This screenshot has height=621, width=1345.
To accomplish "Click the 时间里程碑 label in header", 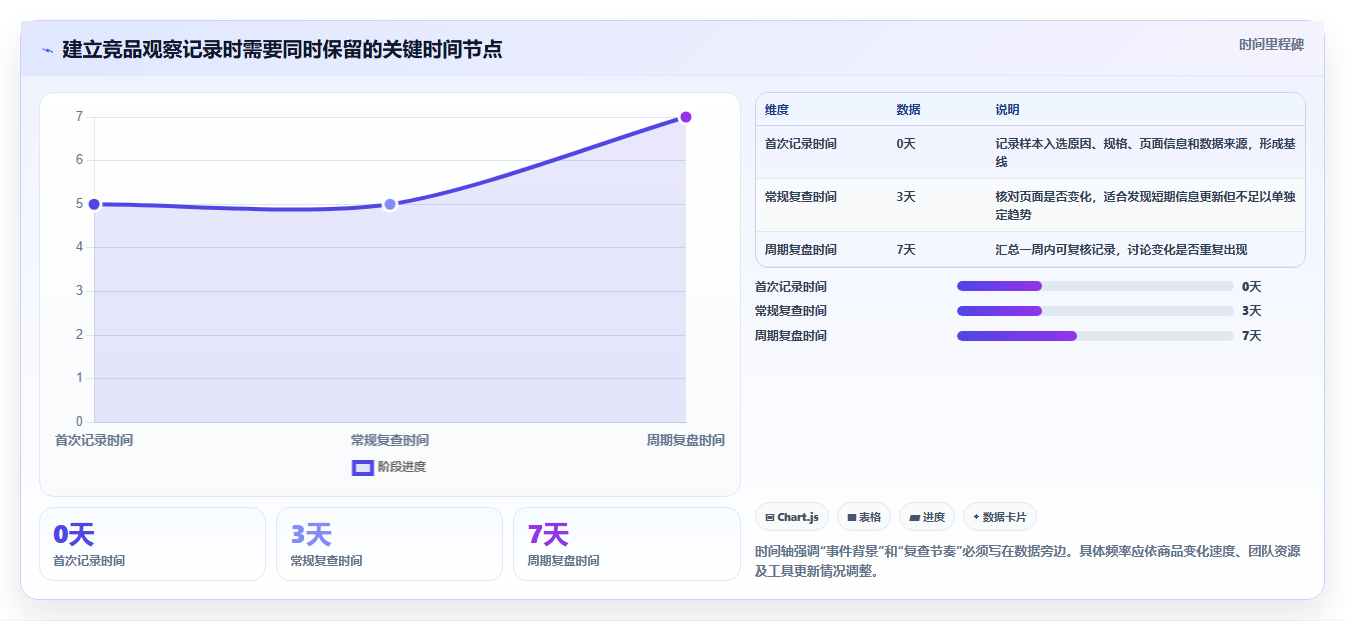I will pyautogui.click(x=1271, y=44).
